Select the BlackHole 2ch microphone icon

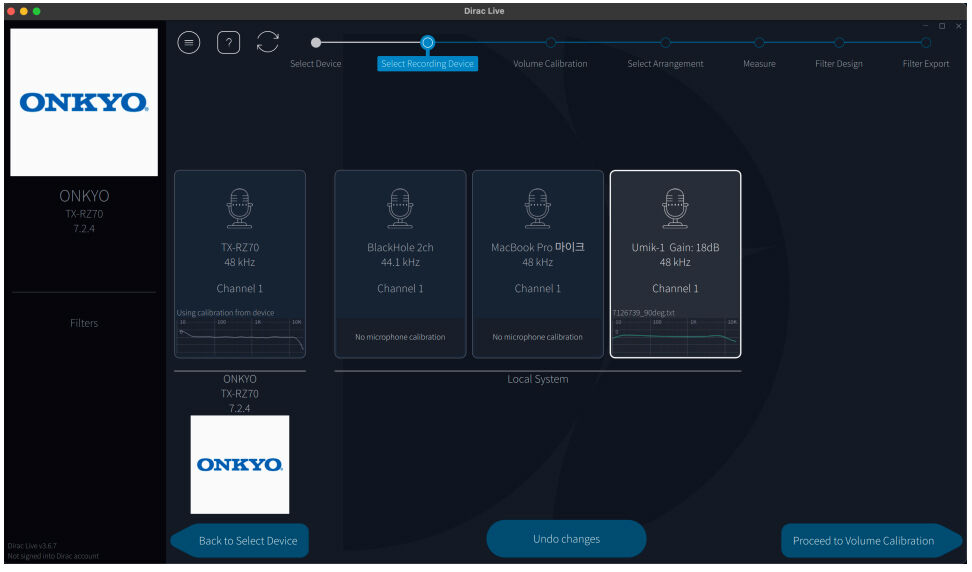pyautogui.click(x=400, y=208)
